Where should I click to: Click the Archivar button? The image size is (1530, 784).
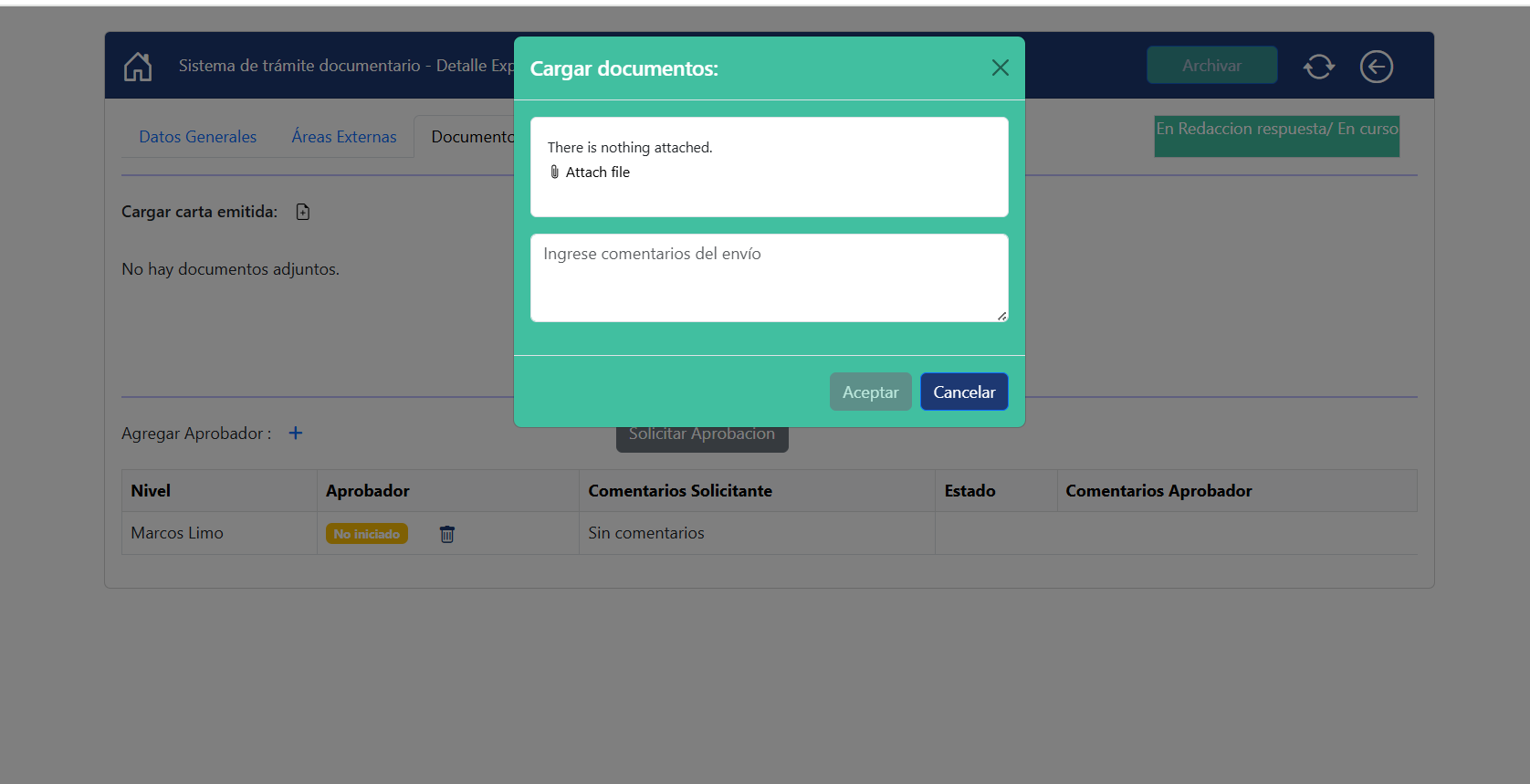click(1211, 66)
